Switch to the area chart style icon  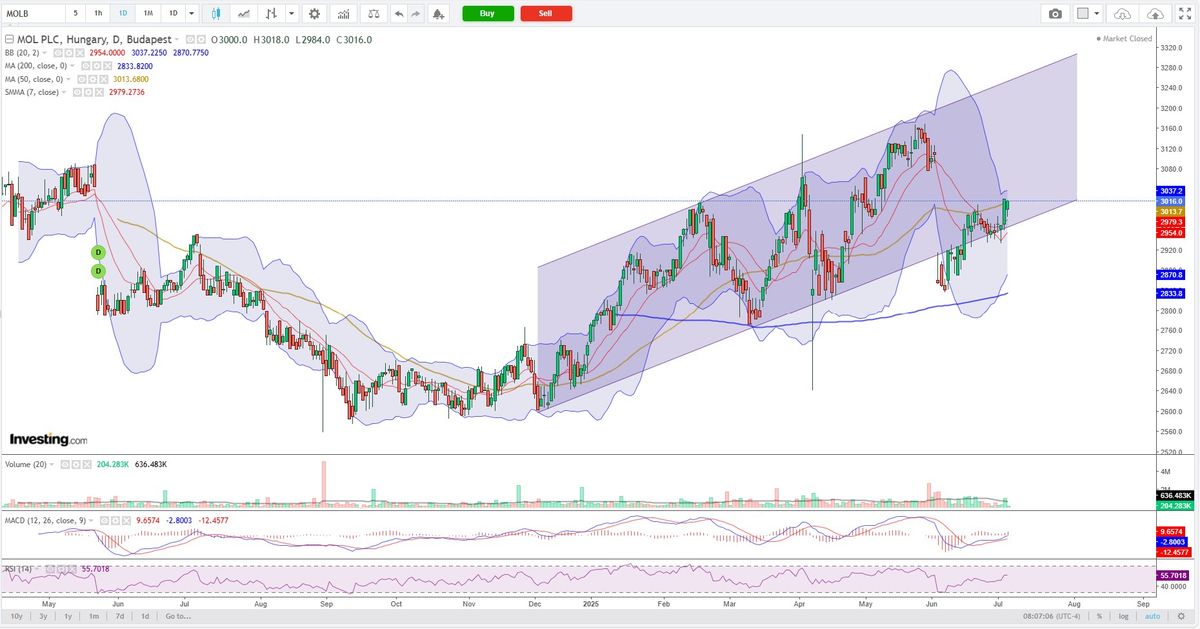pos(244,14)
